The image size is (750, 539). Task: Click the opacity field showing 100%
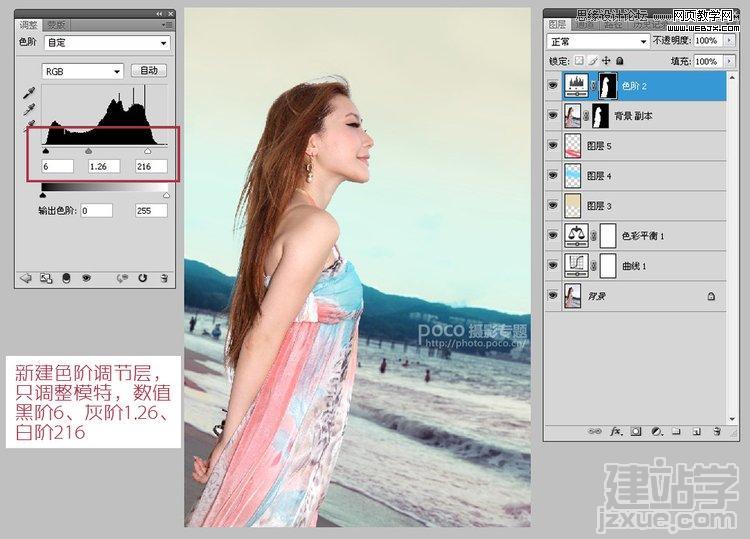coord(708,41)
